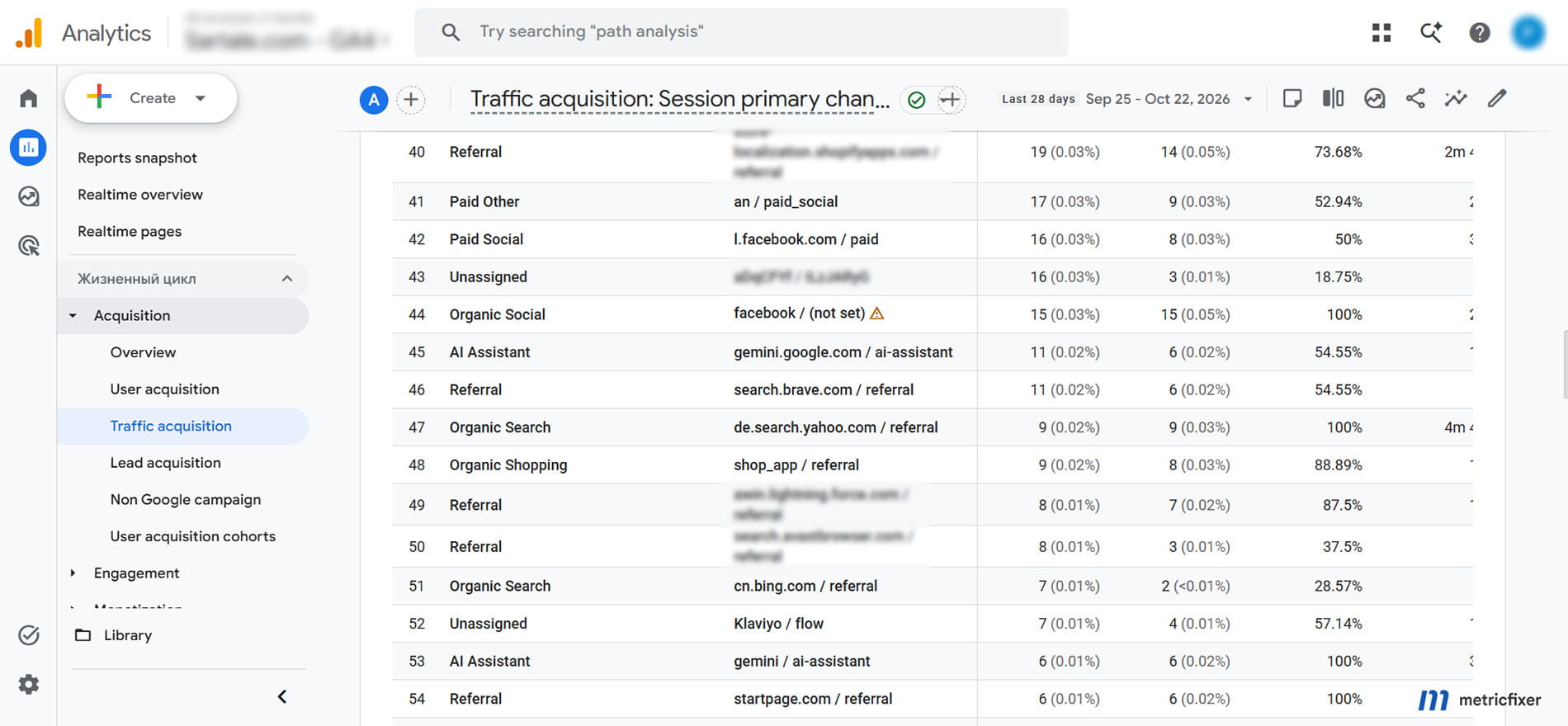1568x726 pixels.
Task: Click the search box "path analysis"
Action: coord(741,32)
